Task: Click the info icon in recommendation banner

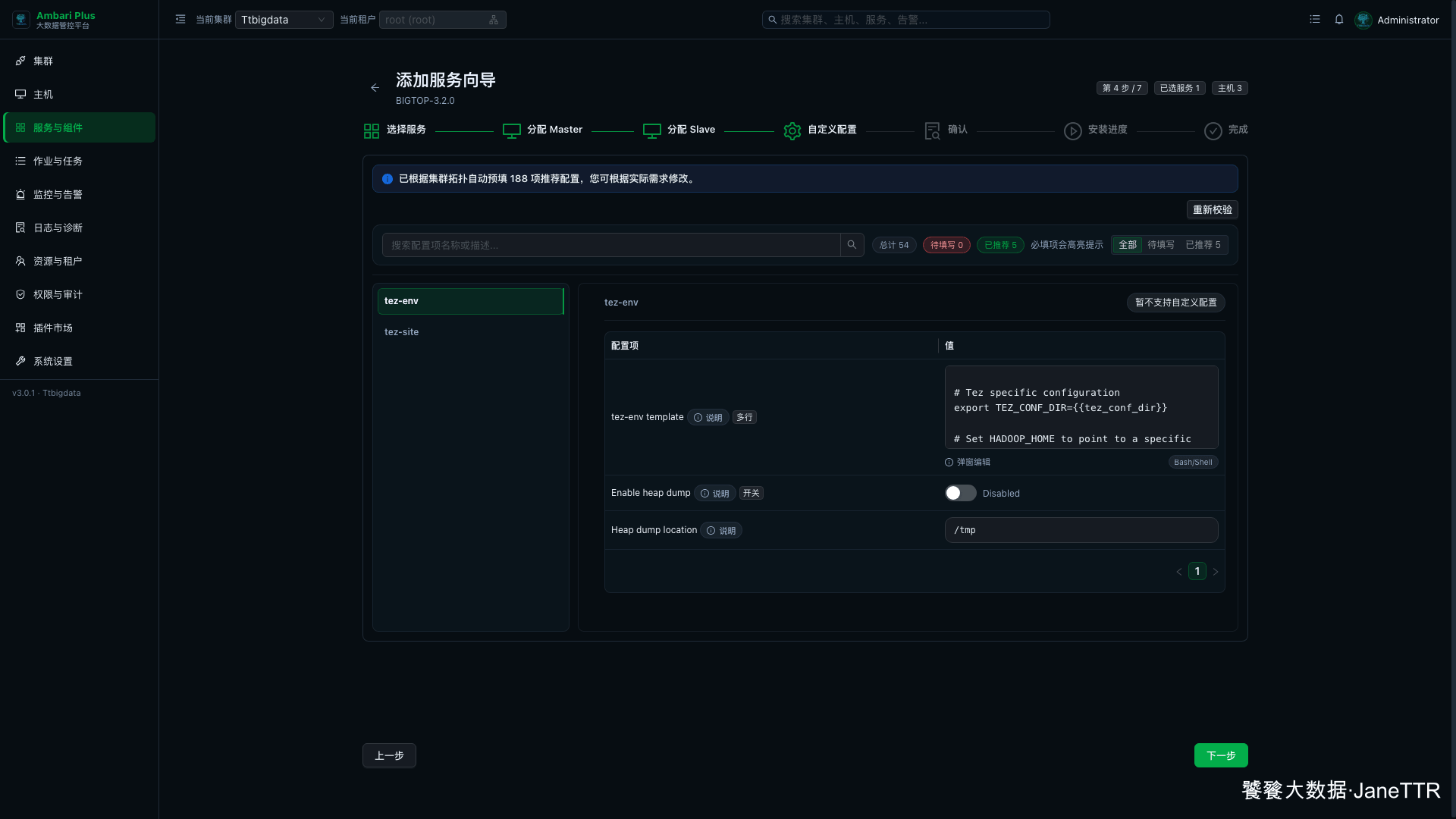Action: tap(388, 179)
